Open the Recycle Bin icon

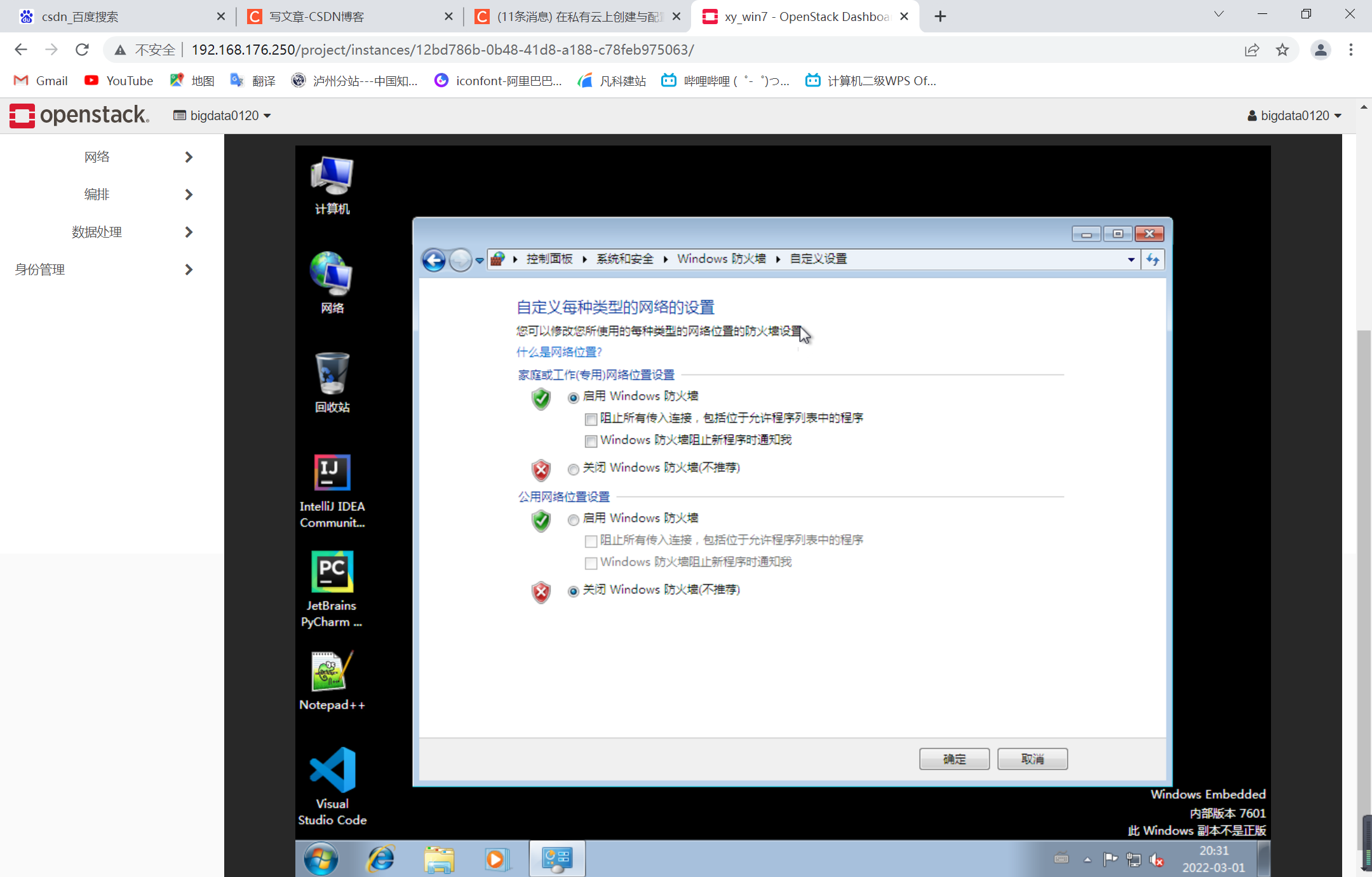(x=332, y=374)
